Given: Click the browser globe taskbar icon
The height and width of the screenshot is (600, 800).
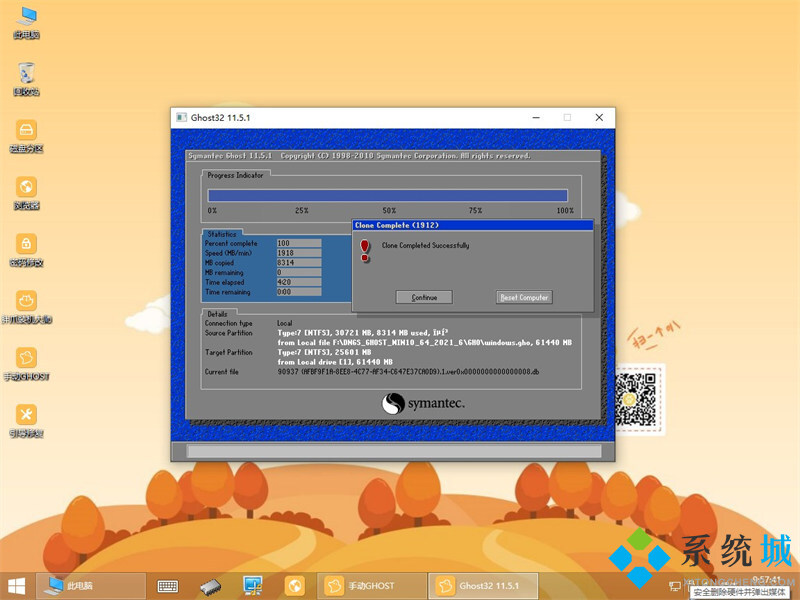Looking at the screenshot, I should 295,586.
